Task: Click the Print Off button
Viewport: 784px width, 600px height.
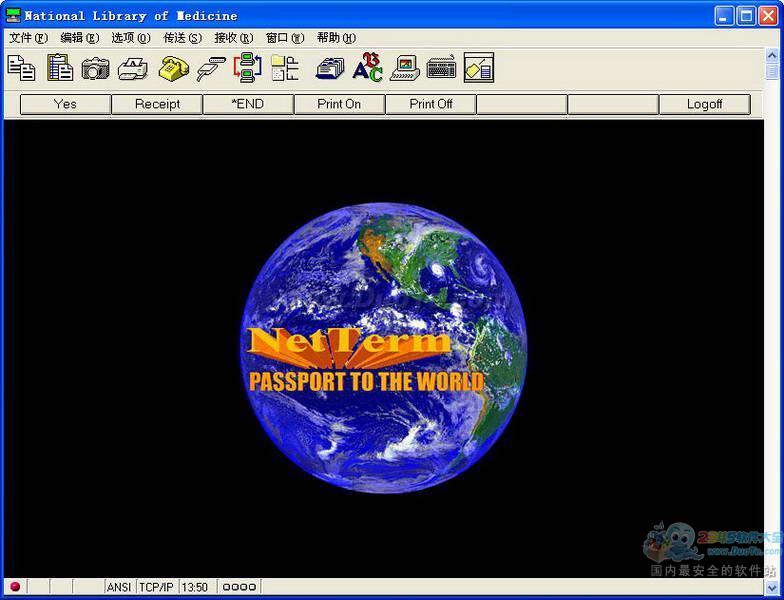Action: (x=430, y=104)
